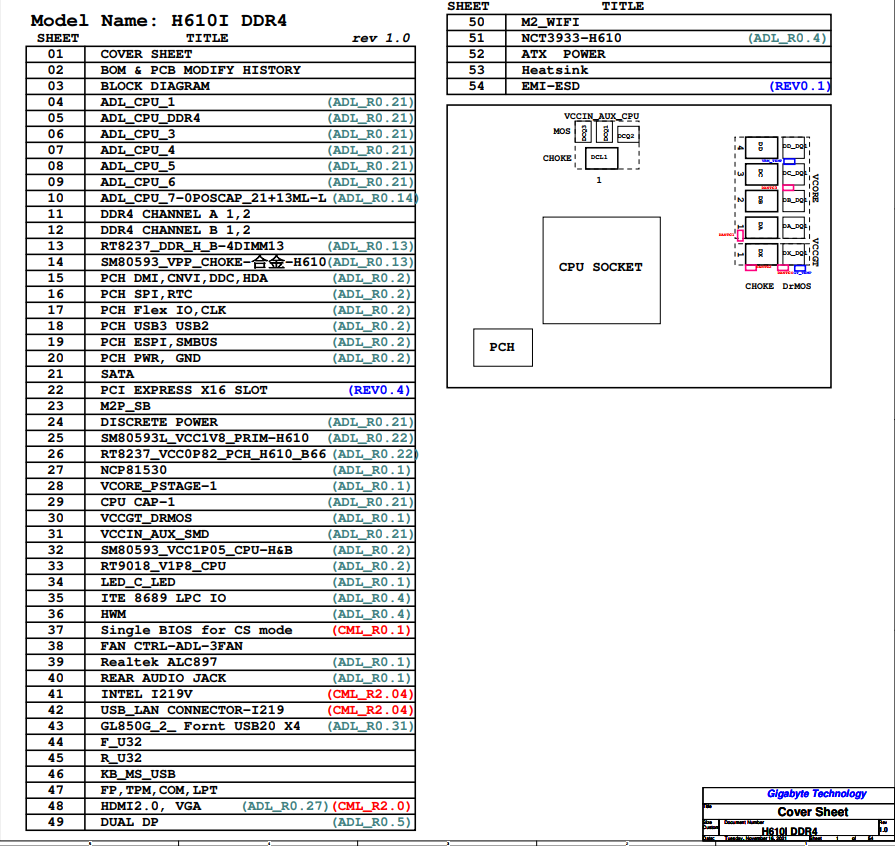
Task: Click the "CPU SOCKET" block in diagram
Action: point(602,270)
